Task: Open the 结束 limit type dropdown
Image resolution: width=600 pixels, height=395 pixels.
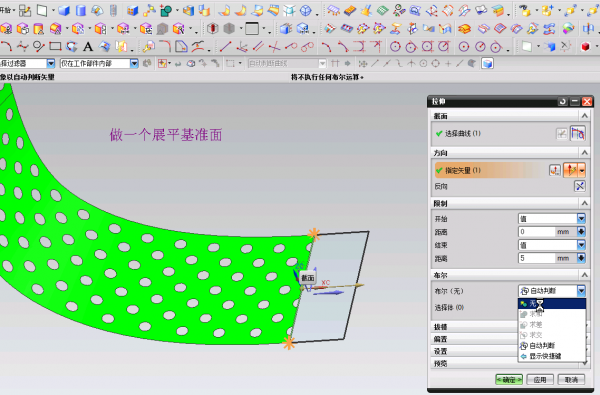Action: [552, 245]
